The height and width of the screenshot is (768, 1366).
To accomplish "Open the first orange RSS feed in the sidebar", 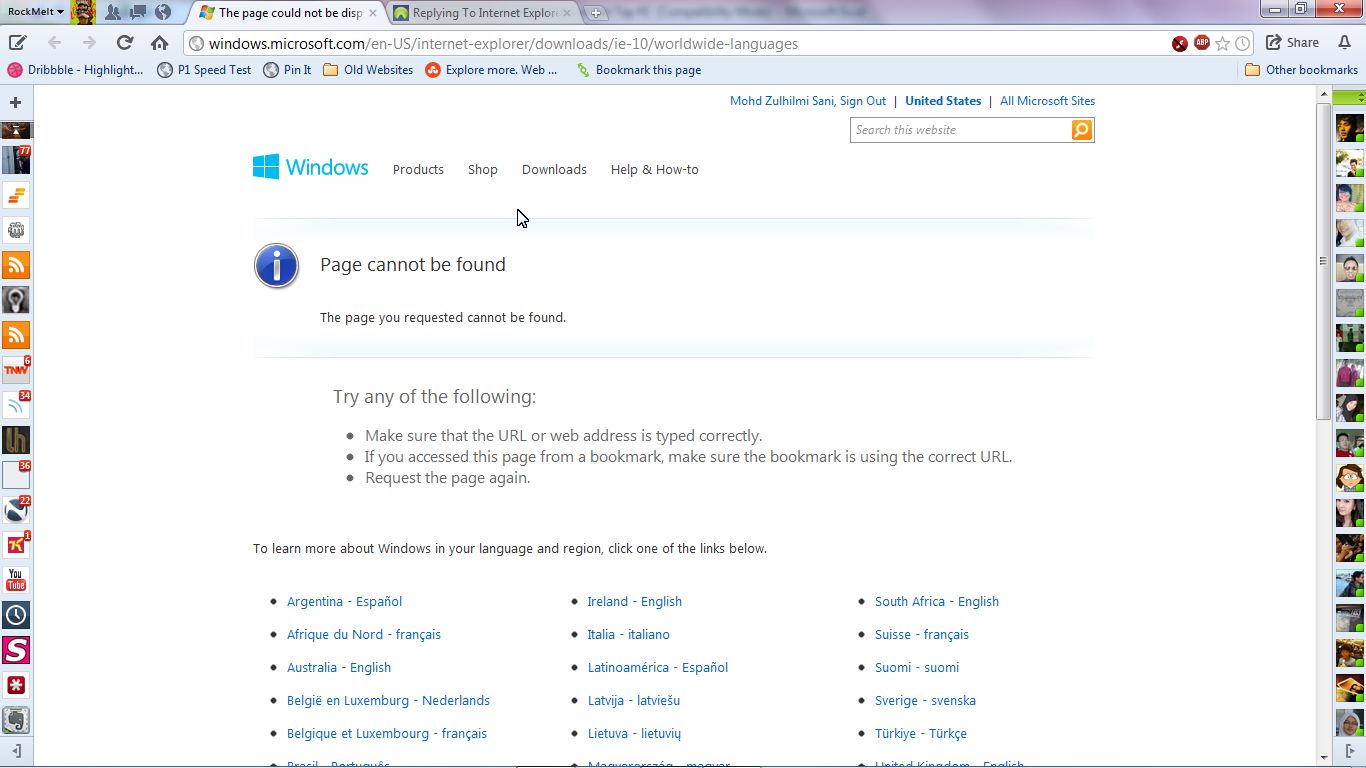I will tap(16, 265).
